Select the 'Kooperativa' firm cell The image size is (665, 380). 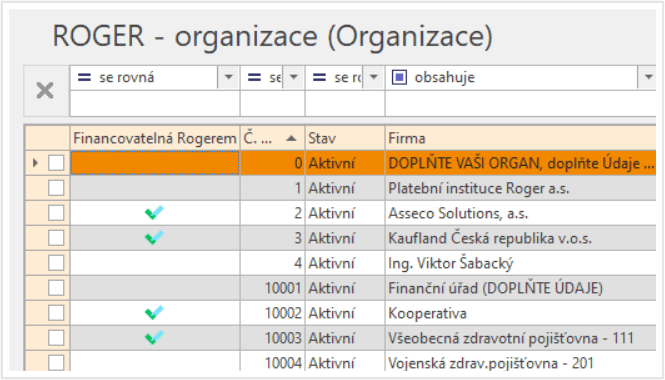coord(521,313)
